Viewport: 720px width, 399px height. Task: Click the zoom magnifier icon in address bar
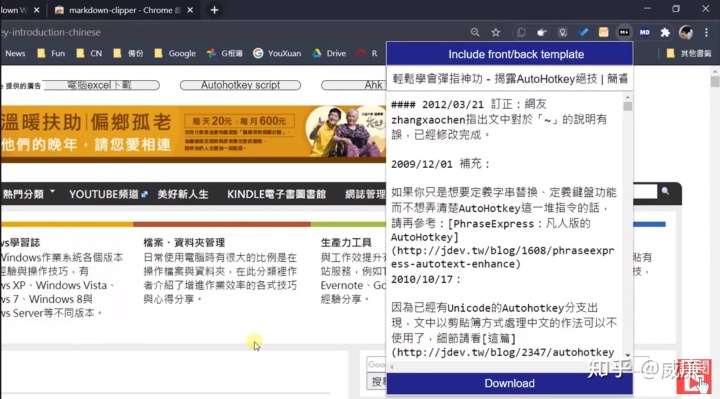[x=475, y=32]
